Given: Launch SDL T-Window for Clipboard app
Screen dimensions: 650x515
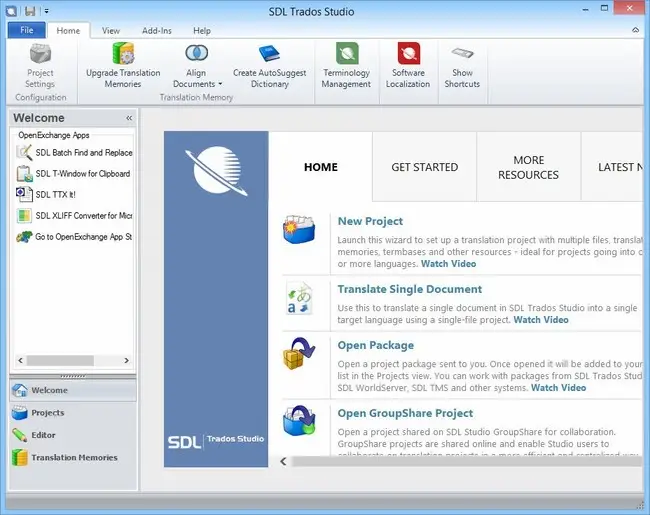Looking at the screenshot, I should 74,174.
